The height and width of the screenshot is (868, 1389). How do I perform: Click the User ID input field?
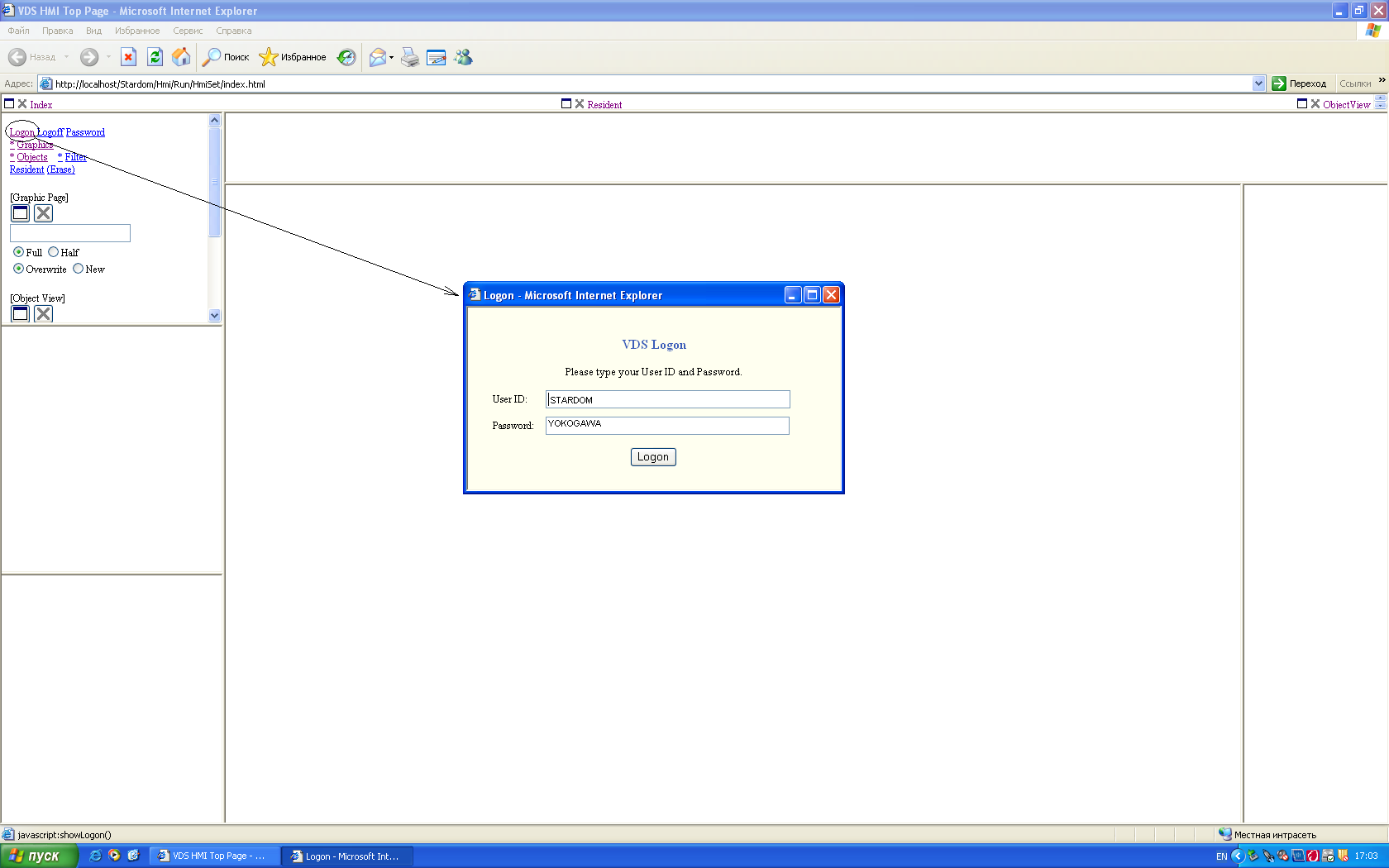click(x=668, y=399)
